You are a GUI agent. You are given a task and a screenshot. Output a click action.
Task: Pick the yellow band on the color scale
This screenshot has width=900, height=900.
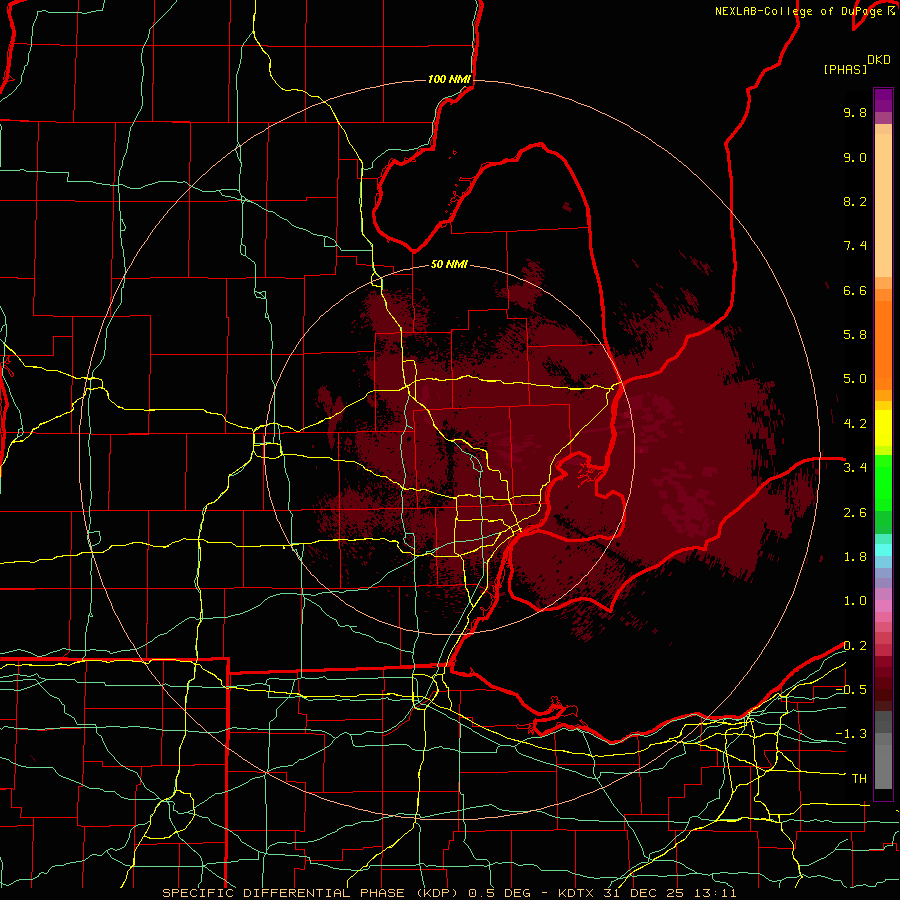[x=883, y=428]
